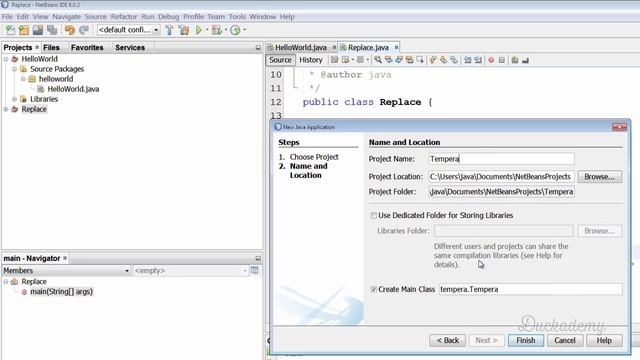Switch to the Services tab
Image resolution: width=640 pixels, height=360 pixels.
[130, 47]
